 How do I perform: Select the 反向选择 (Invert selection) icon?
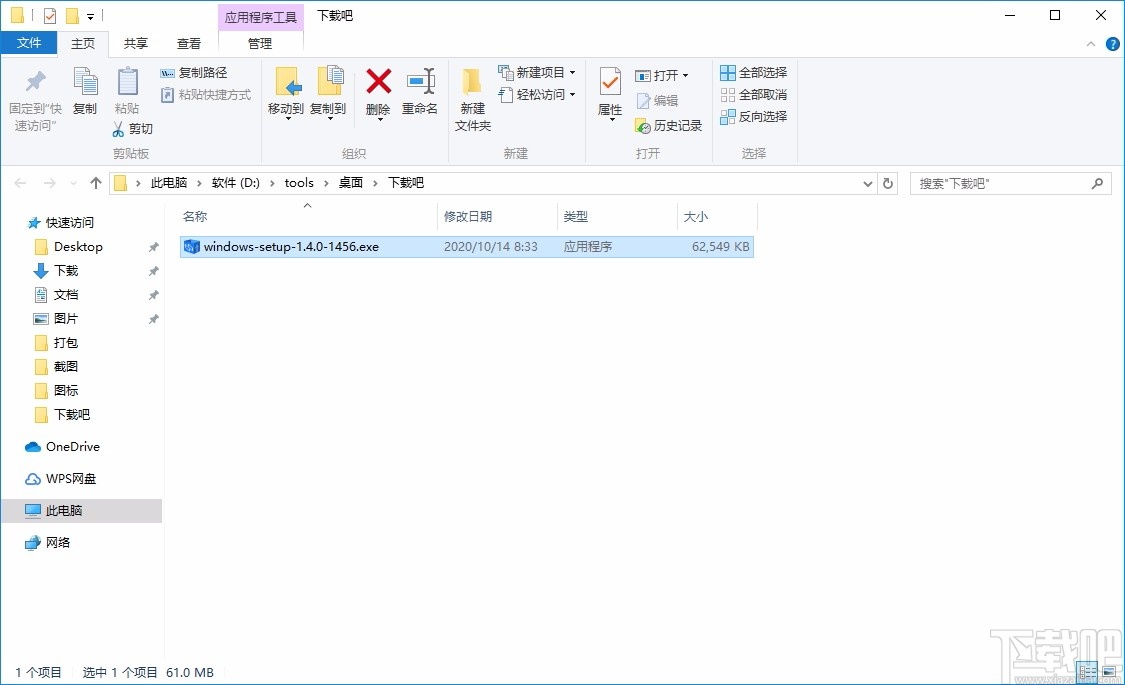(x=753, y=117)
